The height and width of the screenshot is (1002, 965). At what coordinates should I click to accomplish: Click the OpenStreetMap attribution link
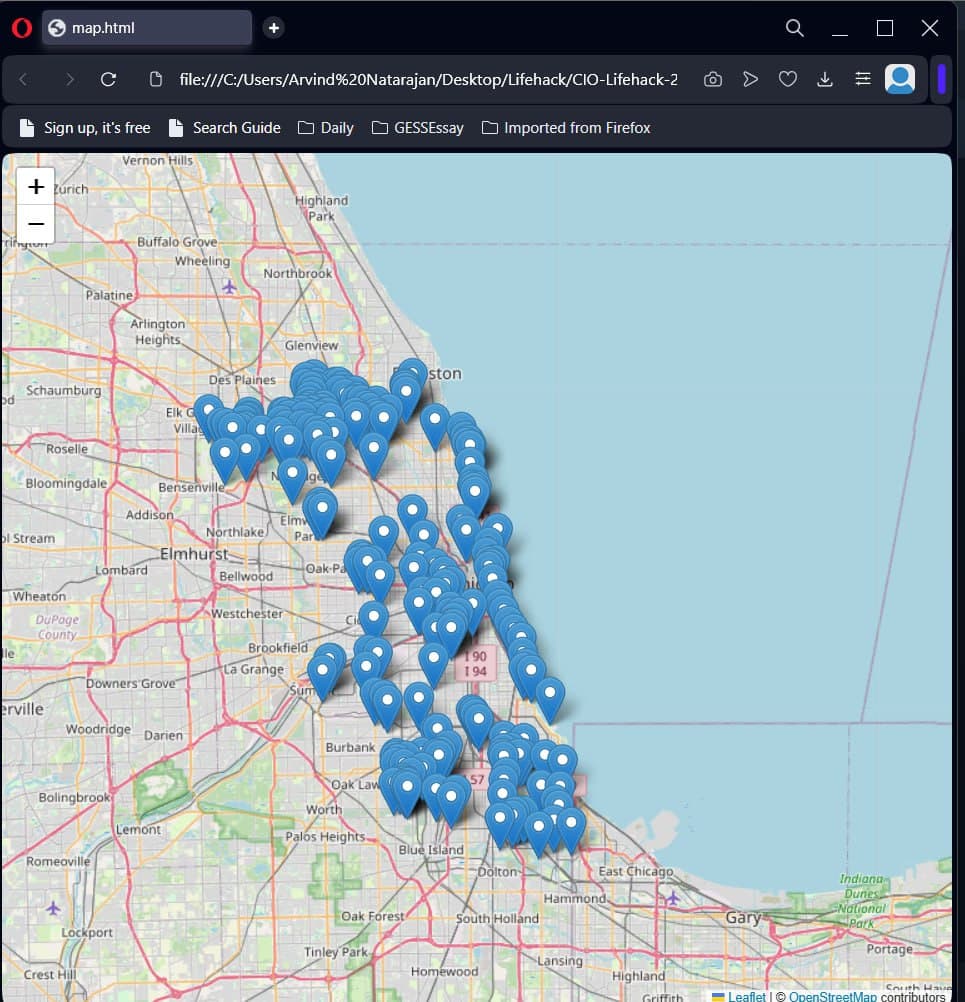[832, 996]
